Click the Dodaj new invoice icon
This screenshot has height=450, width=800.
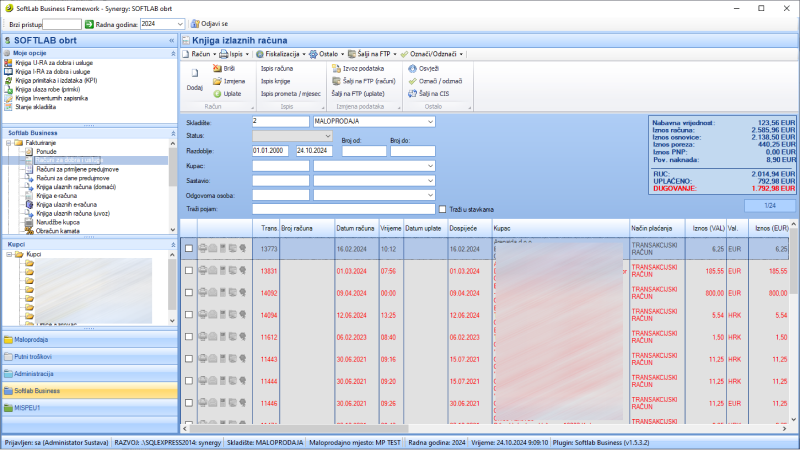194,77
